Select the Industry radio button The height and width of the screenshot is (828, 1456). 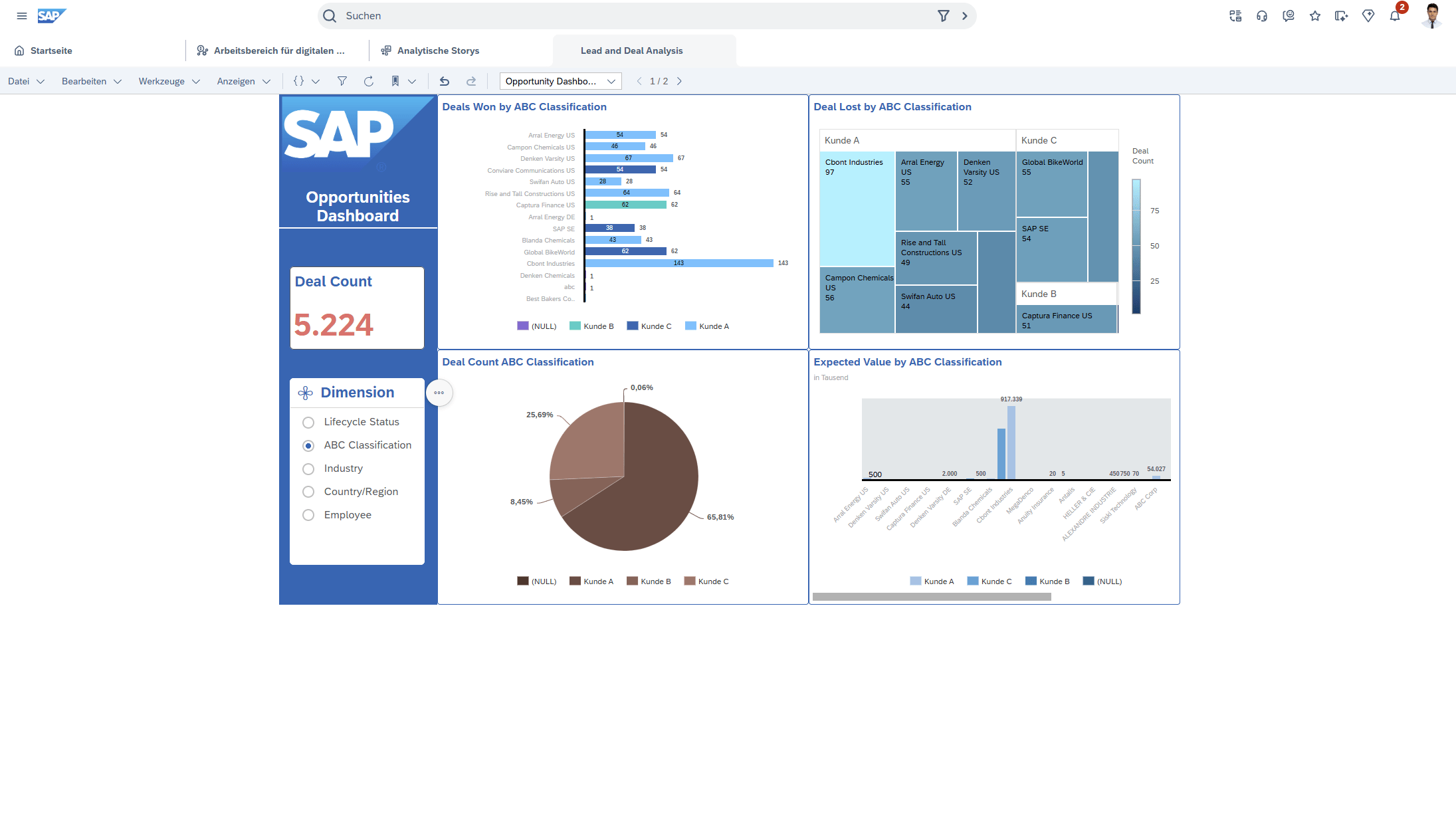pyautogui.click(x=308, y=469)
